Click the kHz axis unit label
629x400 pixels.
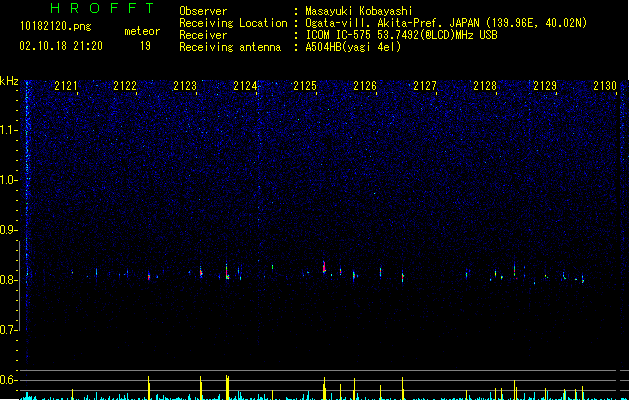click(9, 81)
